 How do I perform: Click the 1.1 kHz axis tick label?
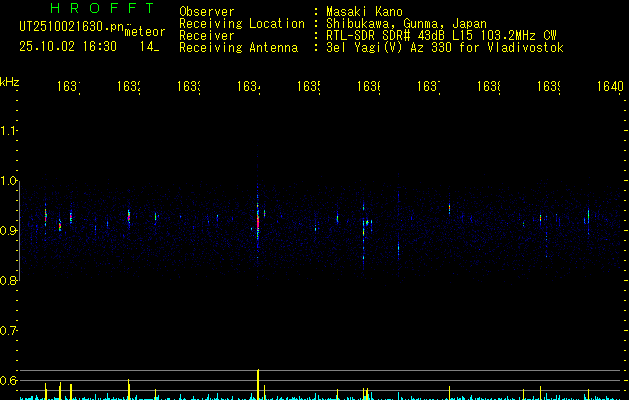(8, 131)
